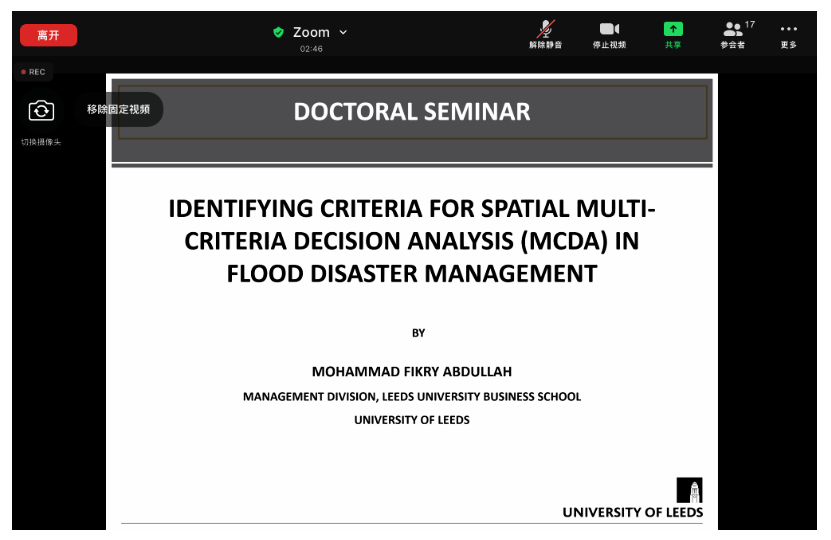
Task: Unmute the microphone (解除静音)
Action: pos(545,34)
